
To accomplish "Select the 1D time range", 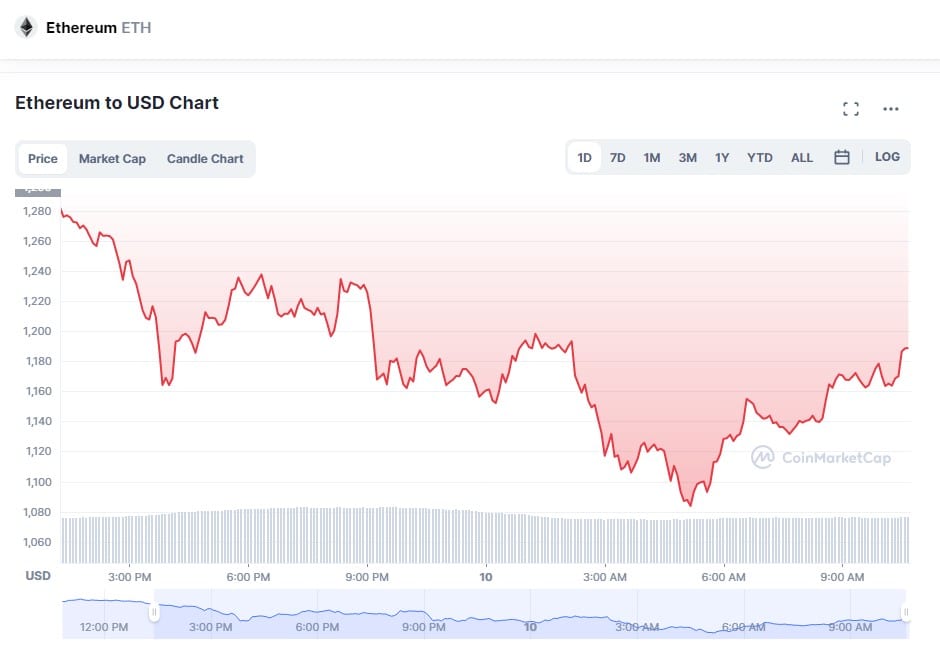I will point(584,157).
